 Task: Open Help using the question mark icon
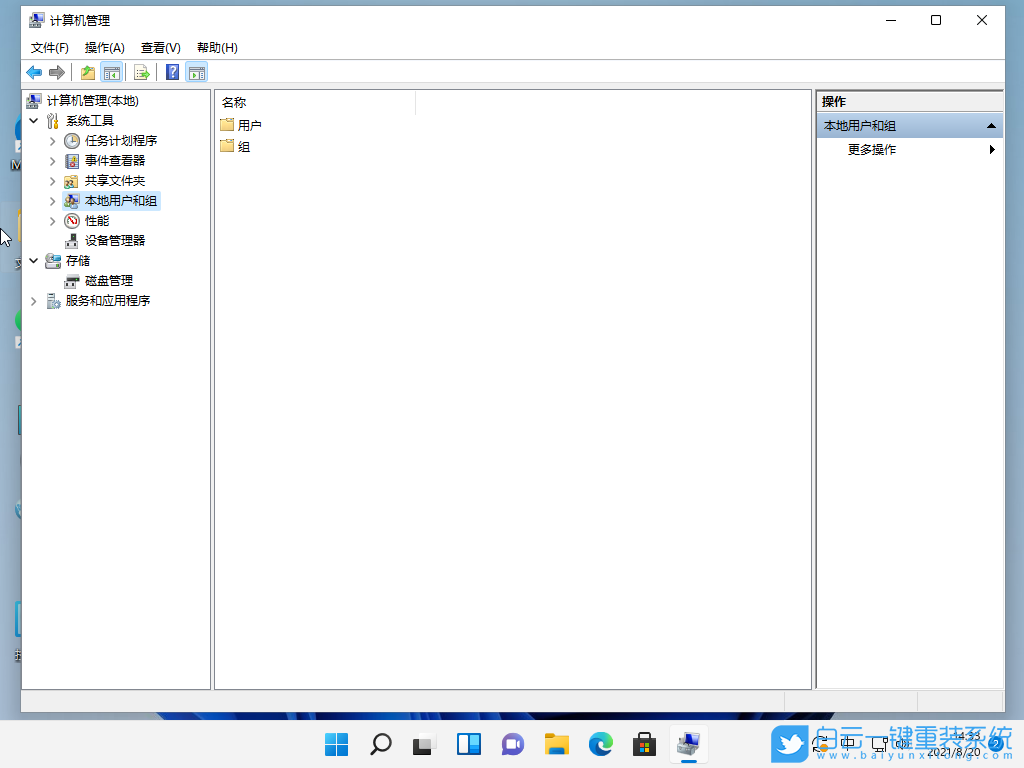[169, 71]
